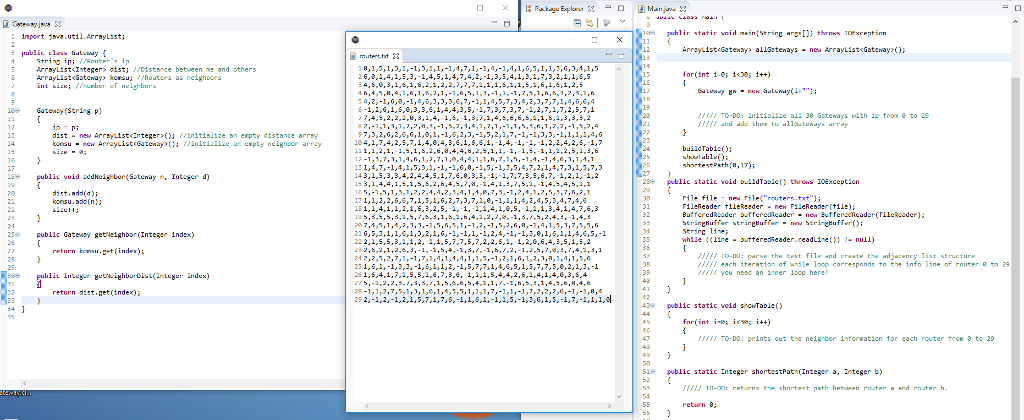Click the 'size++;' statement in addNeighbor

coord(65,209)
